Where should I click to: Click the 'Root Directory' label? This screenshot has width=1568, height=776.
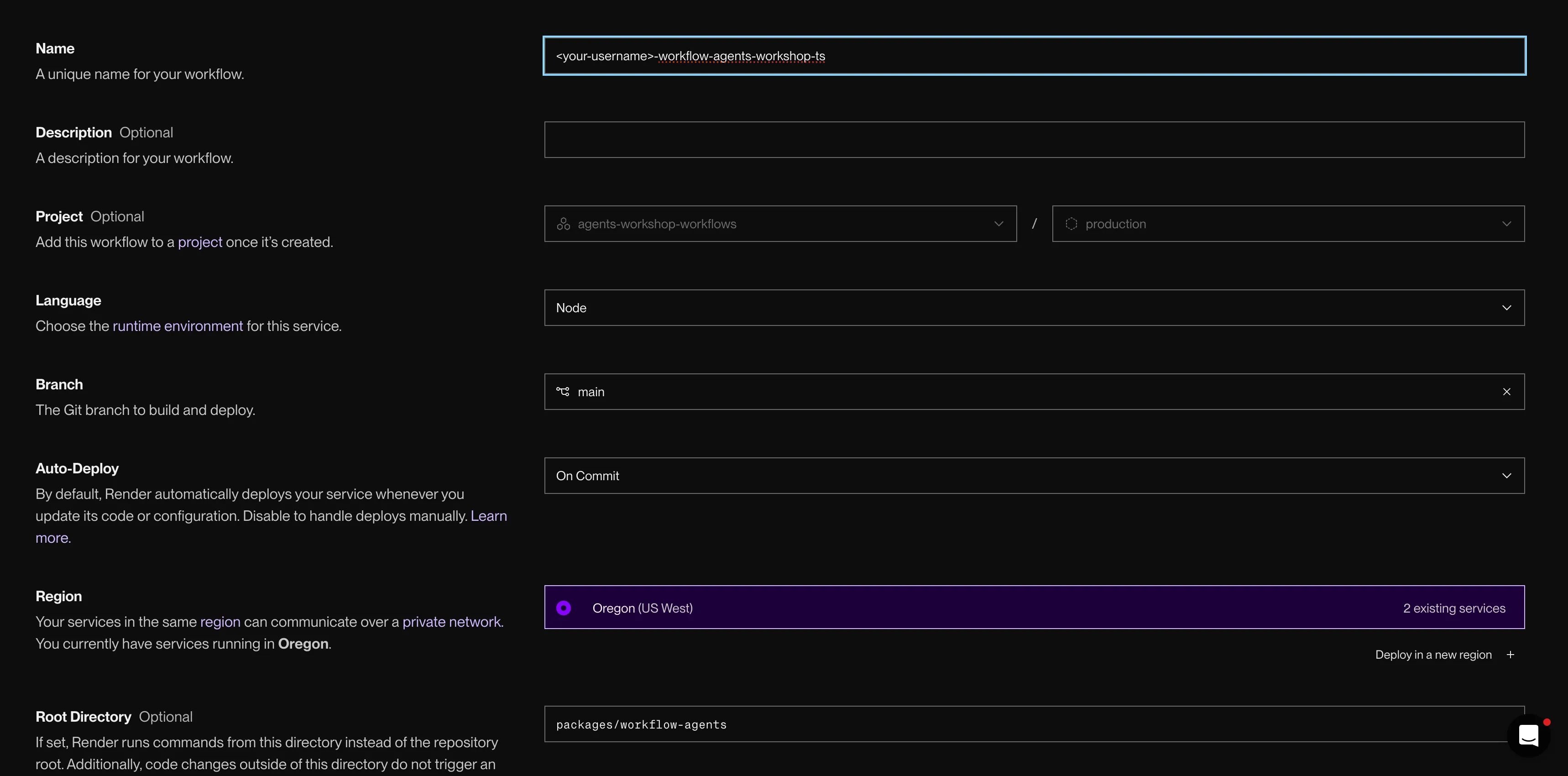[84, 717]
